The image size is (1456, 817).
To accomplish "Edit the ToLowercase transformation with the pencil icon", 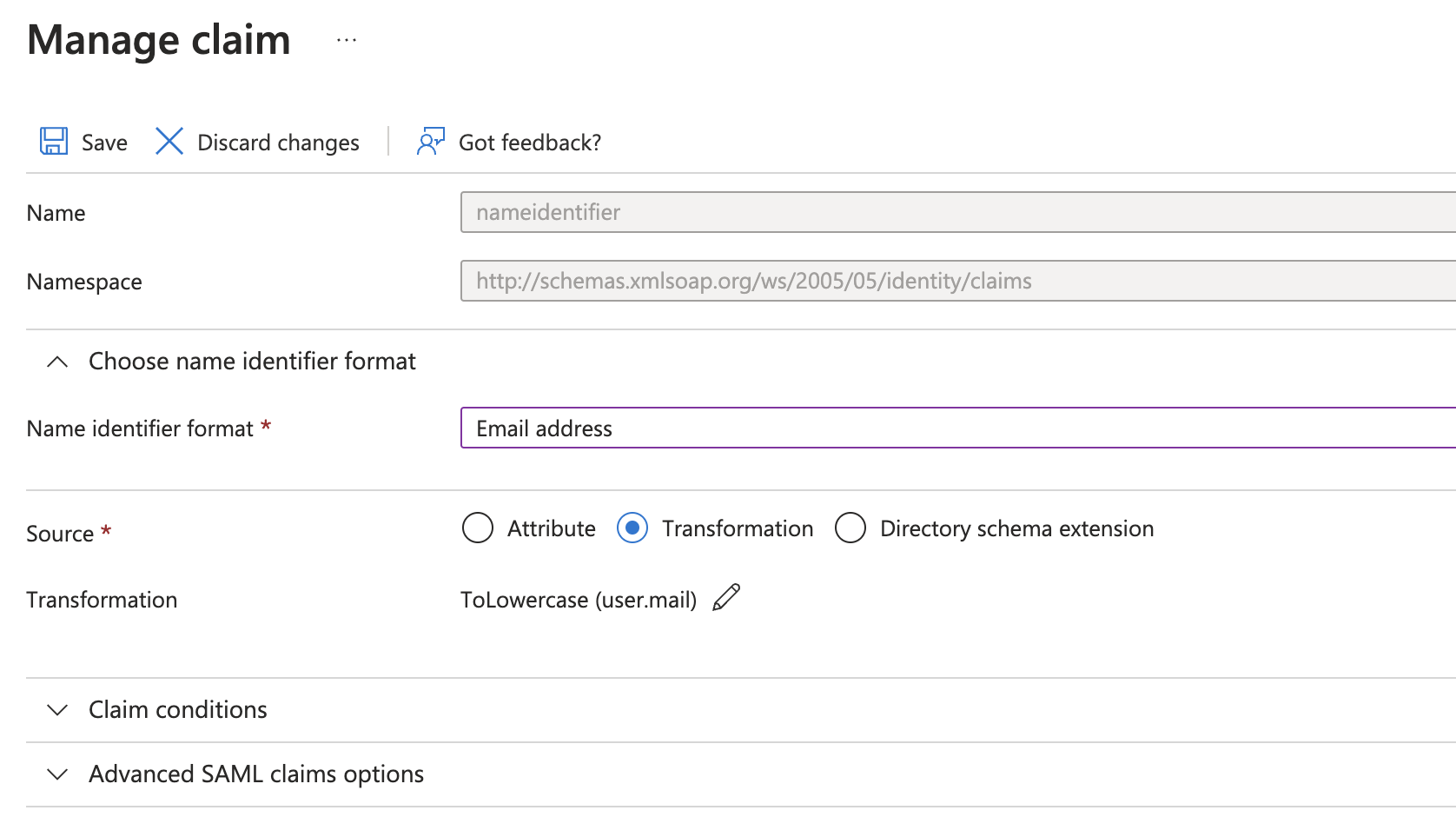I will tap(726, 598).
